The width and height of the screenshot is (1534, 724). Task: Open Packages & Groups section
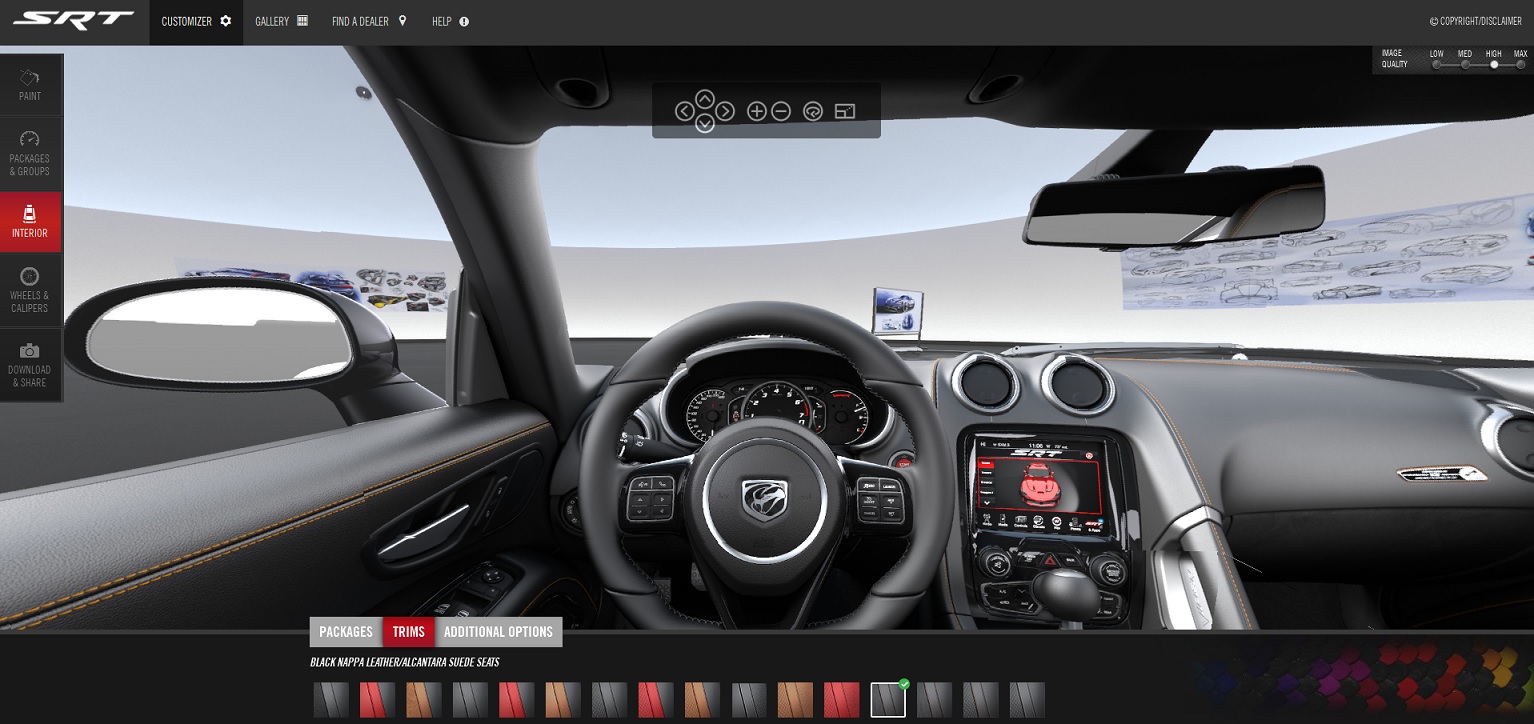pyautogui.click(x=30, y=153)
